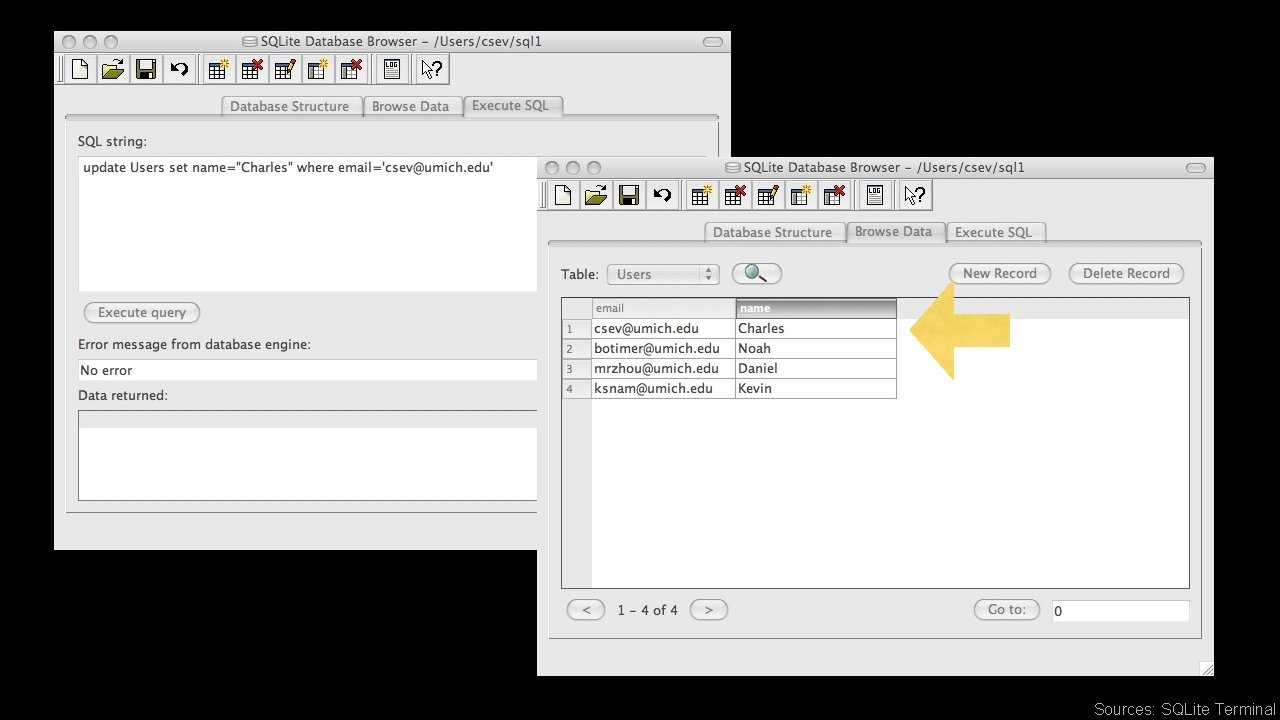Click the name column header
The height and width of the screenshot is (720, 1280).
tap(816, 308)
